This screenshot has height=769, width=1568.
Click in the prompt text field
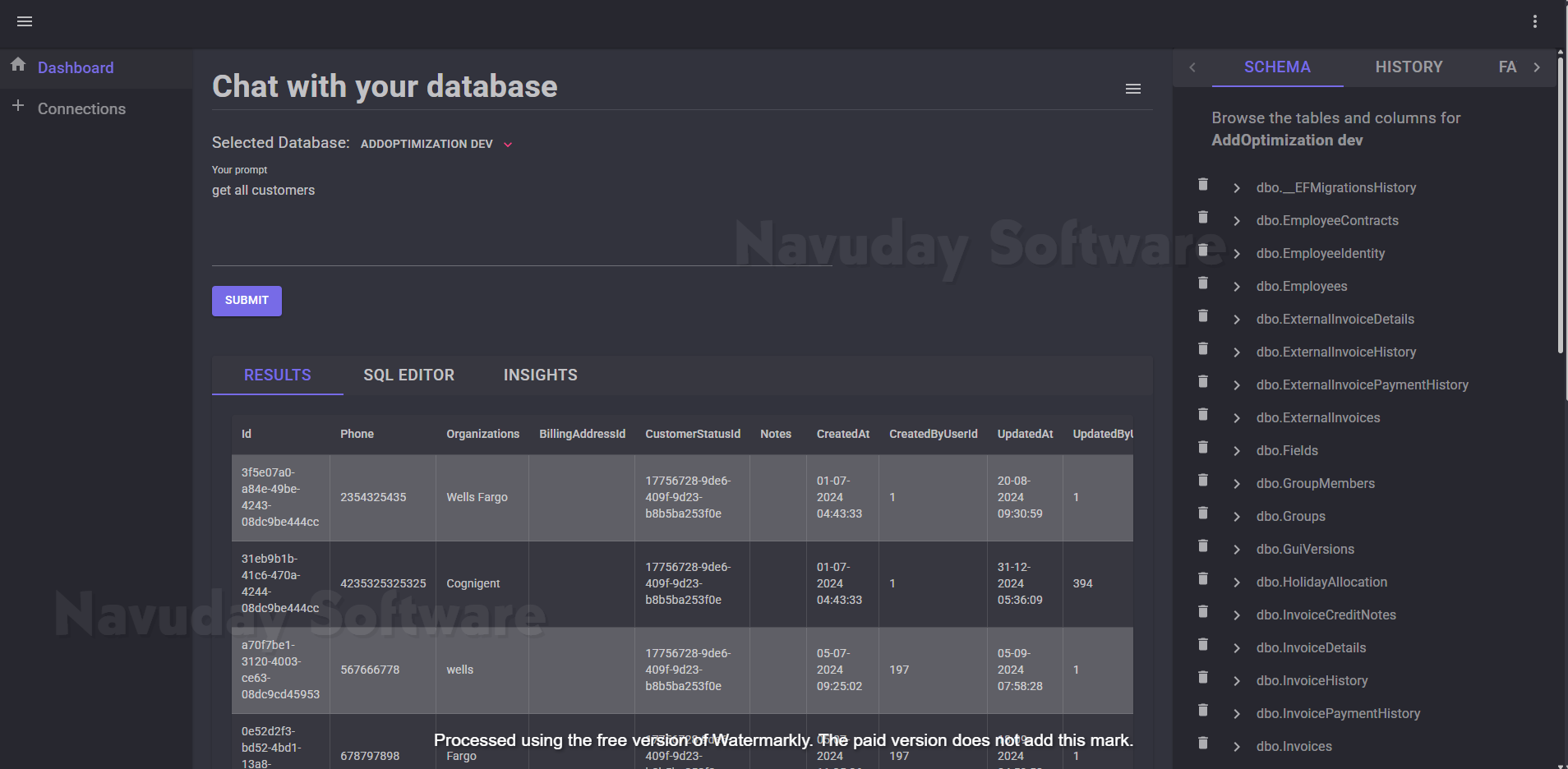[522, 222]
